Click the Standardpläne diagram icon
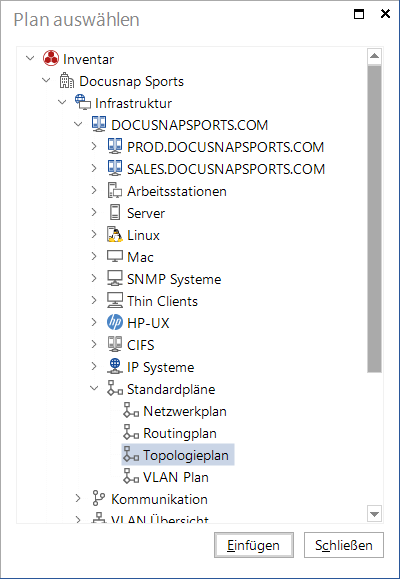 115,388
